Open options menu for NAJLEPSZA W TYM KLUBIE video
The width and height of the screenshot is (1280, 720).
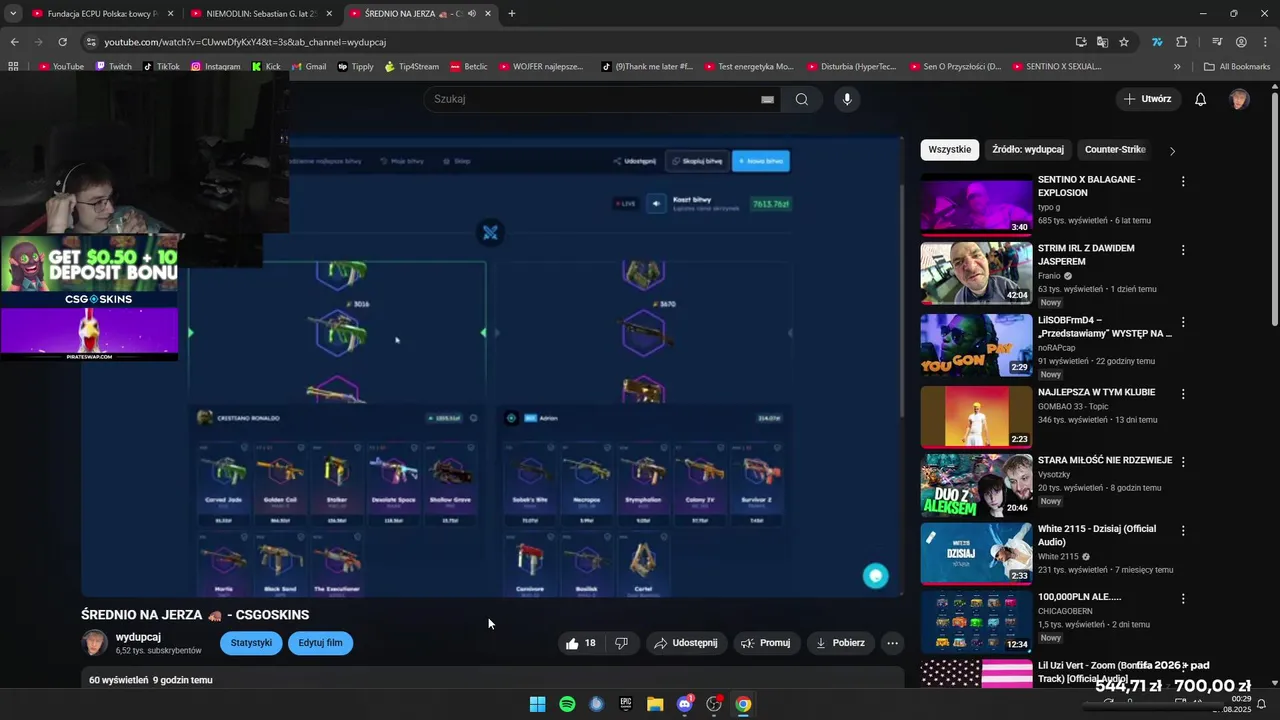pyautogui.click(x=1183, y=394)
